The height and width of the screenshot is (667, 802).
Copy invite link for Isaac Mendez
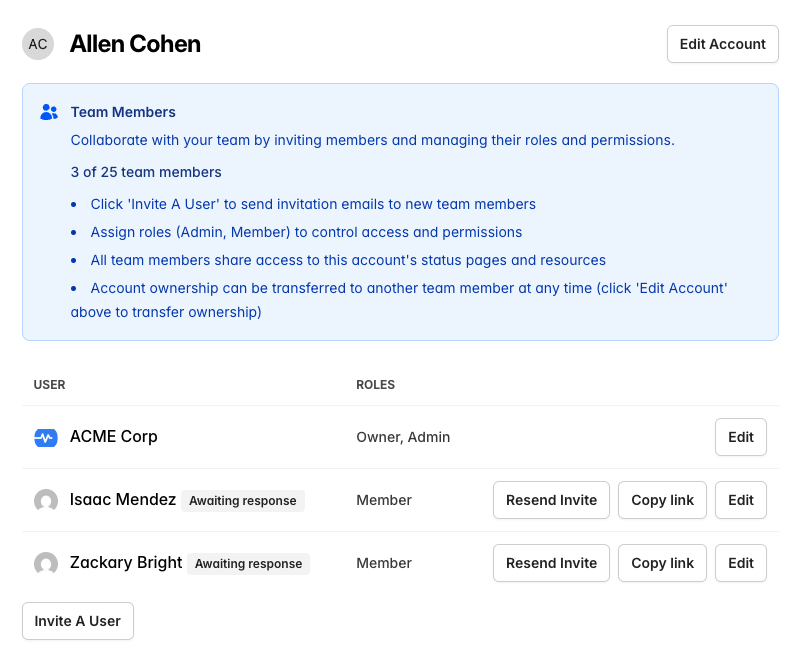coord(662,500)
